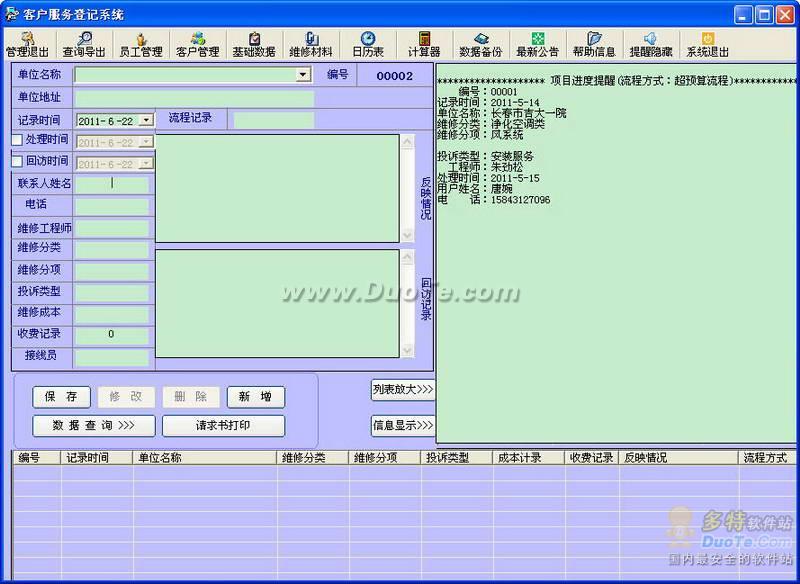This screenshot has height=584, width=800.
Task: Expand the 单位名称 combo box
Action: pos(303,75)
